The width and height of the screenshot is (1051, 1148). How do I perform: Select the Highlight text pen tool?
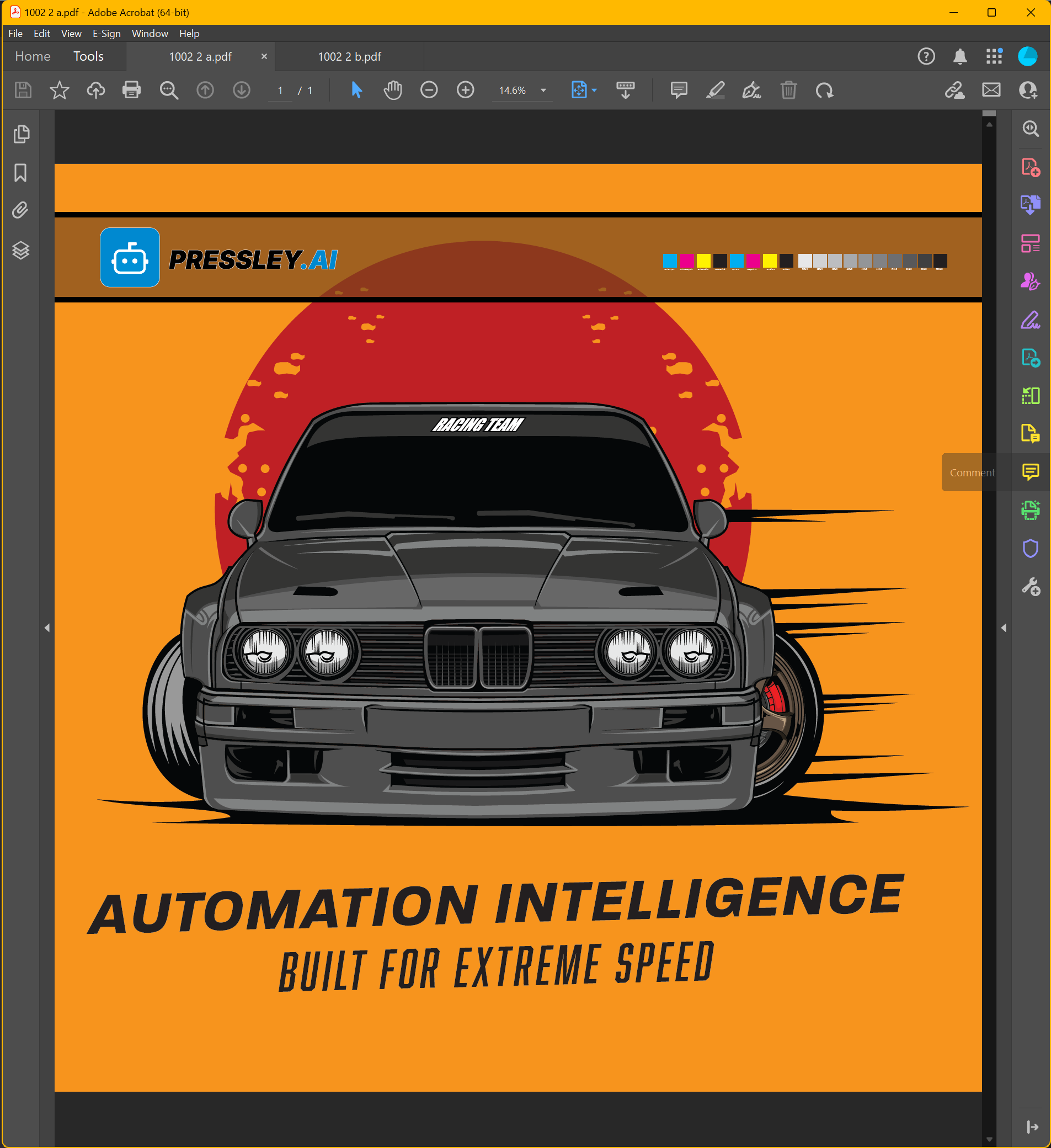coord(715,90)
